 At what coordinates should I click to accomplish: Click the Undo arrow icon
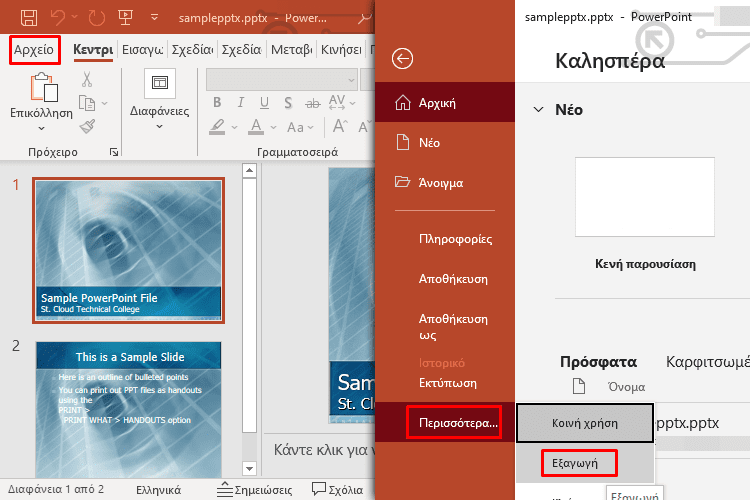pyautogui.click(x=58, y=18)
